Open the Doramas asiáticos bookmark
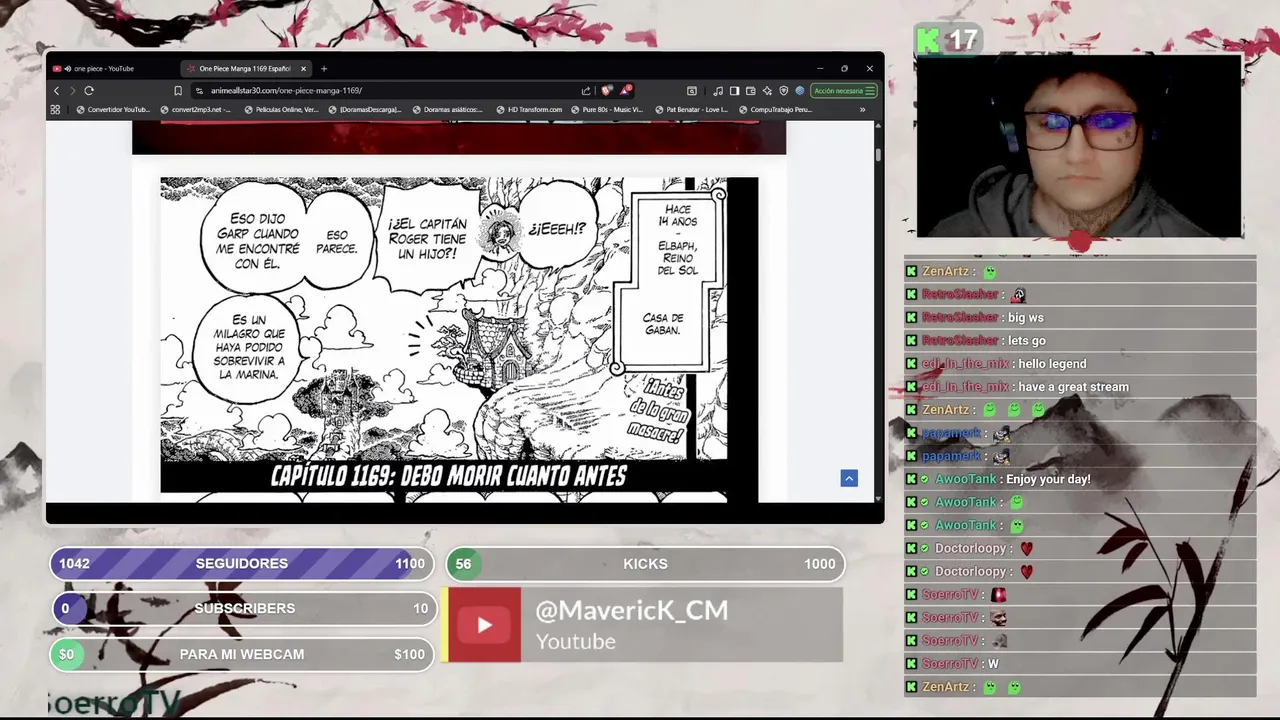This screenshot has height=720, width=1280. point(448,110)
